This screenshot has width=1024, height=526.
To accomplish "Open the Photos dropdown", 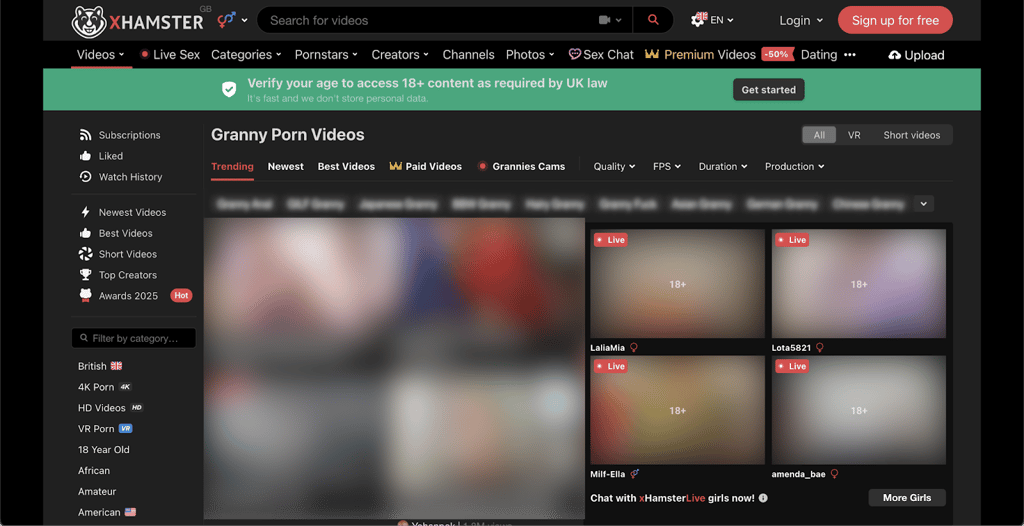I will pyautogui.click(x=530, y=55).
